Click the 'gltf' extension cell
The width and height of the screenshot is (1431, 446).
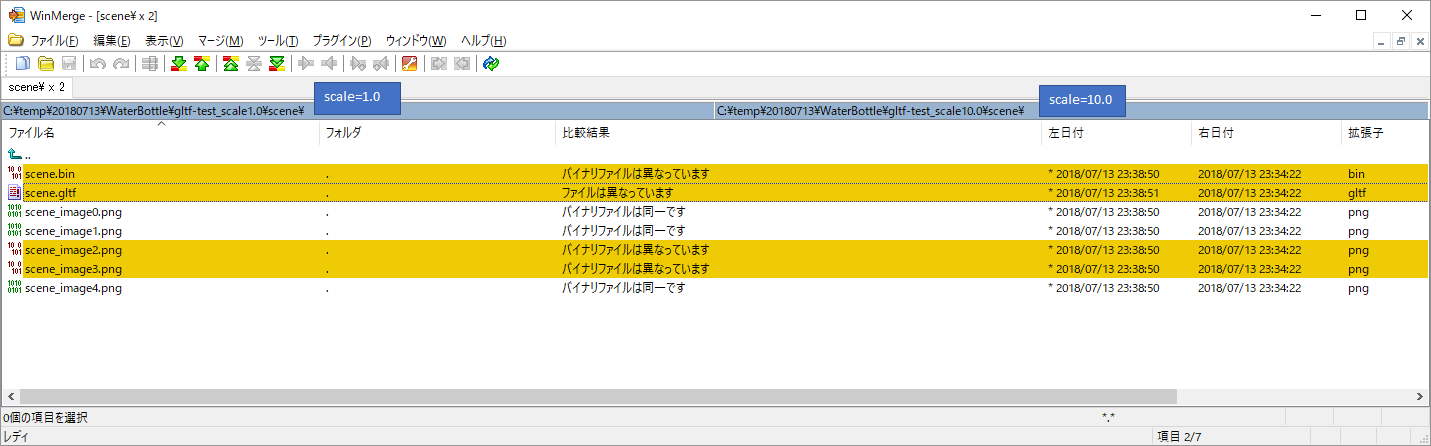point(1357,193)
